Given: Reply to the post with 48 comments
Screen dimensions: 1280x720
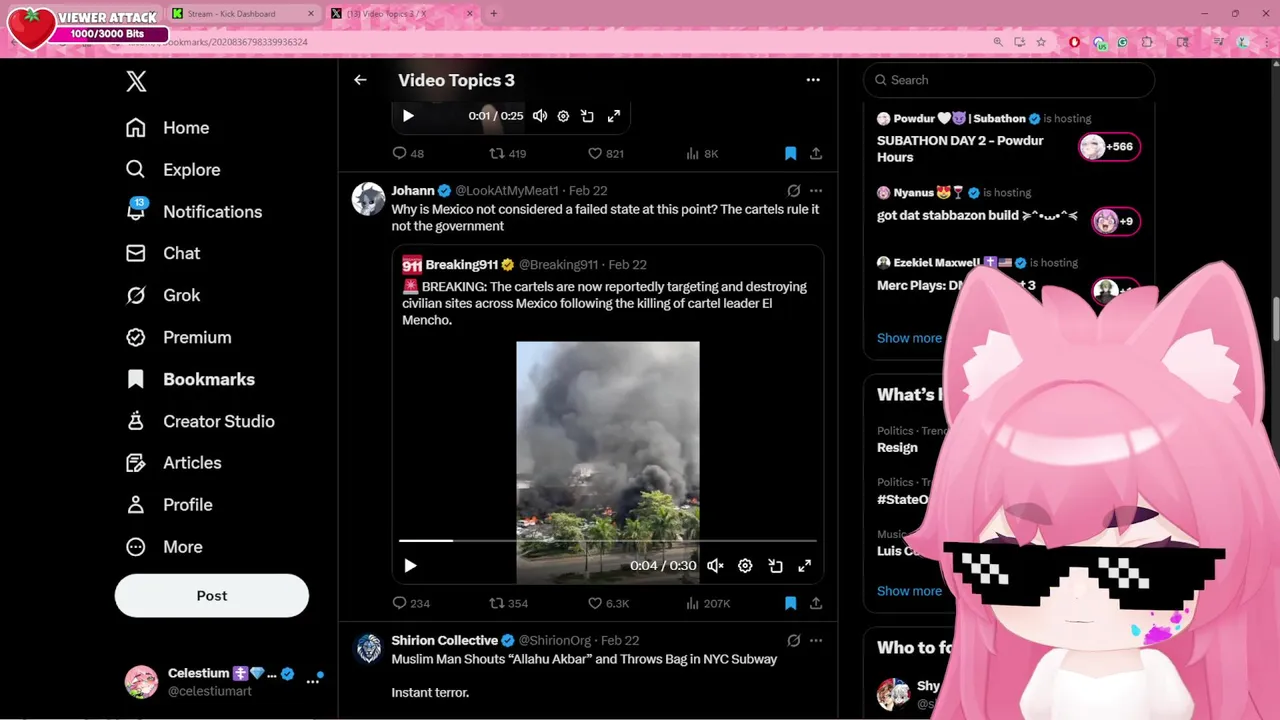Looking at the screenshot, I should (x=408, y=154).
